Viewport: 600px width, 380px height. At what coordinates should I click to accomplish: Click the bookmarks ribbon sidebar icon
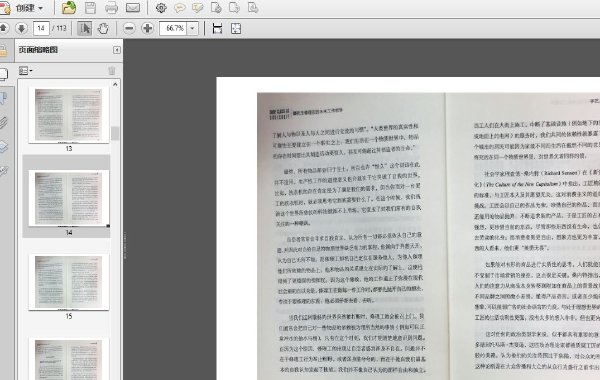[3, 98]
